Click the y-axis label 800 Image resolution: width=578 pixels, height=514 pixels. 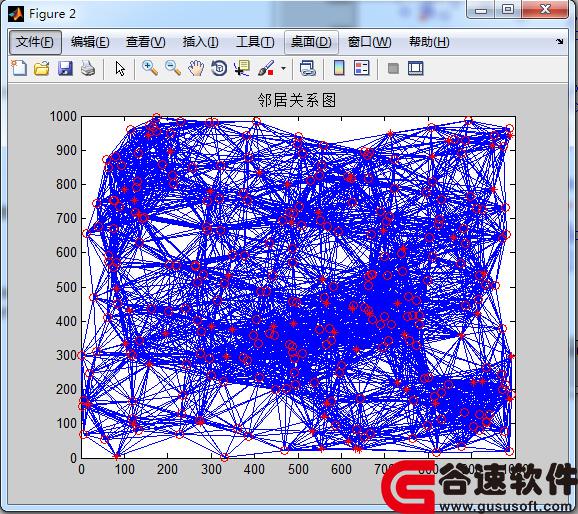[x=66, y=184]
